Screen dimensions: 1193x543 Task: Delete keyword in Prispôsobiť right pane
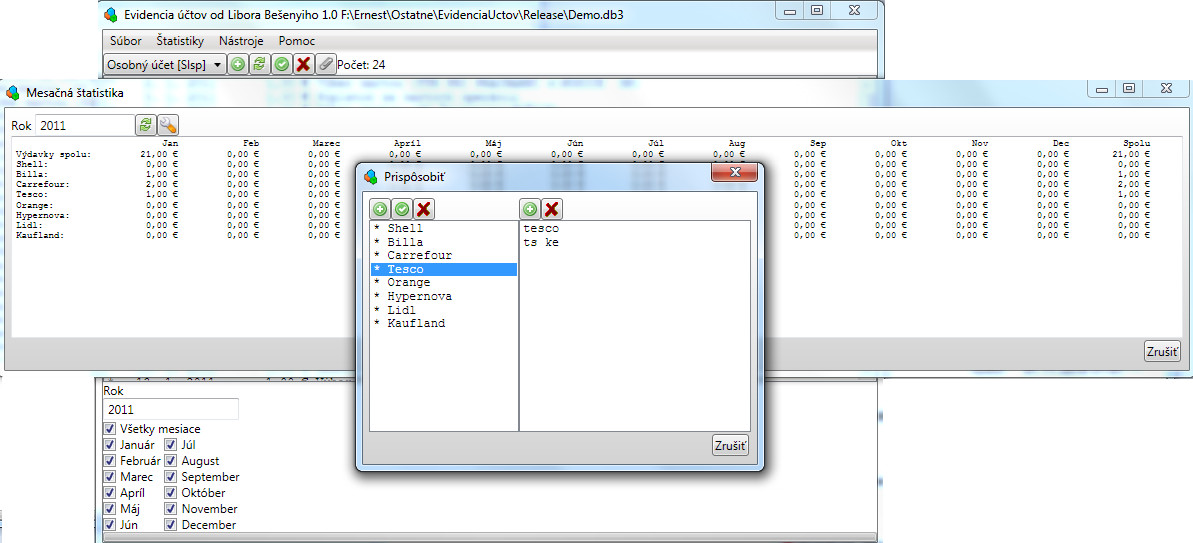(x=552, y=209)
